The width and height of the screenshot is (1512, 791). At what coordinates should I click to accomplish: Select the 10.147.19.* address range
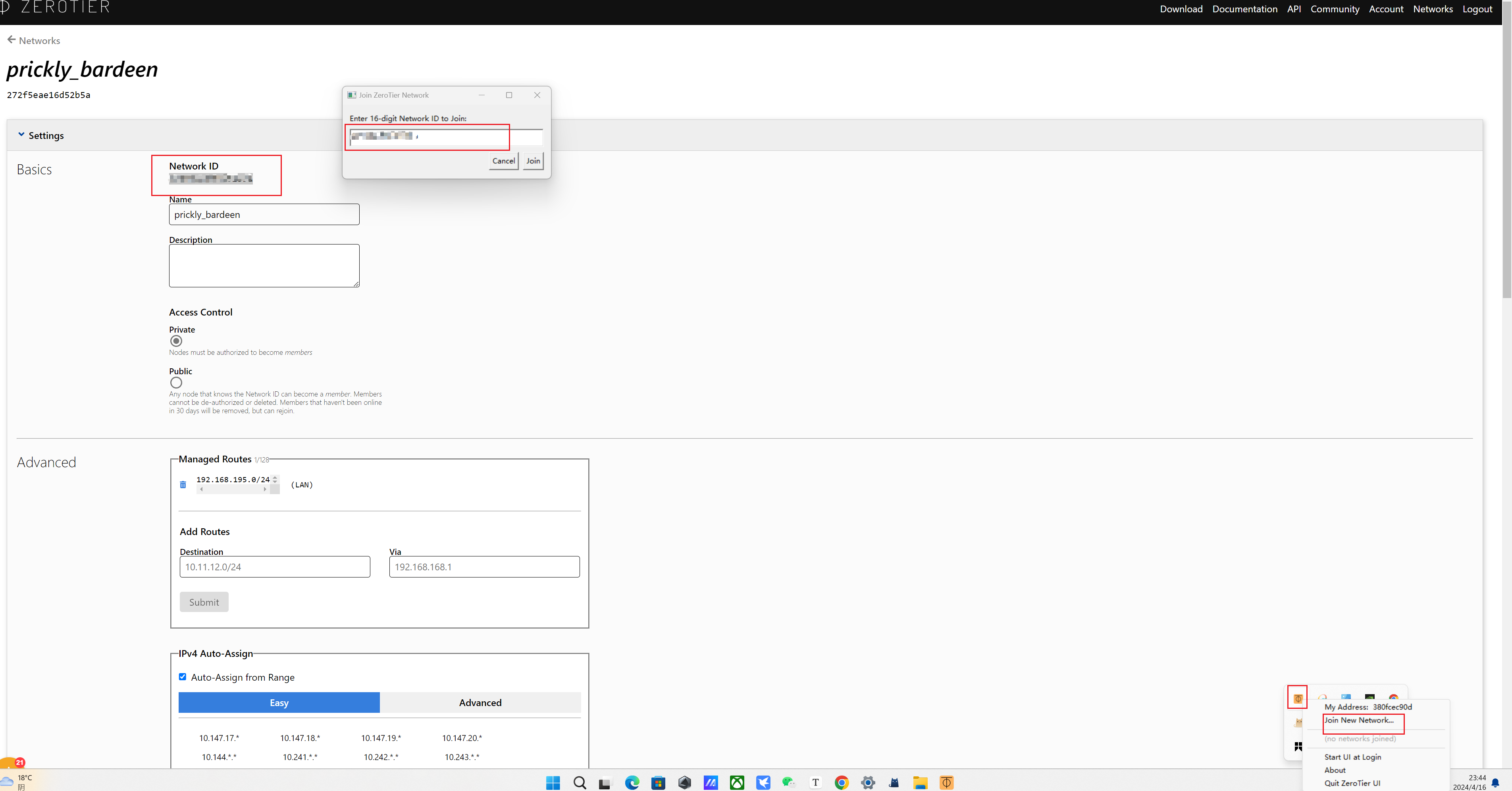click(x=381, y=738)
